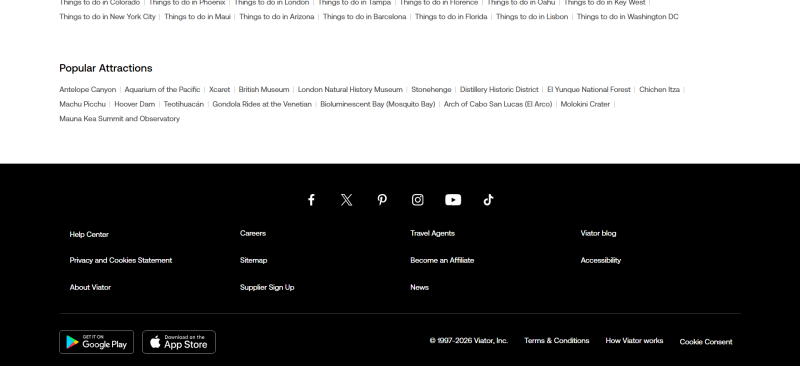Go to About Viator
The height and width of the screenshot is (366, 800).
tap(90, 287)
